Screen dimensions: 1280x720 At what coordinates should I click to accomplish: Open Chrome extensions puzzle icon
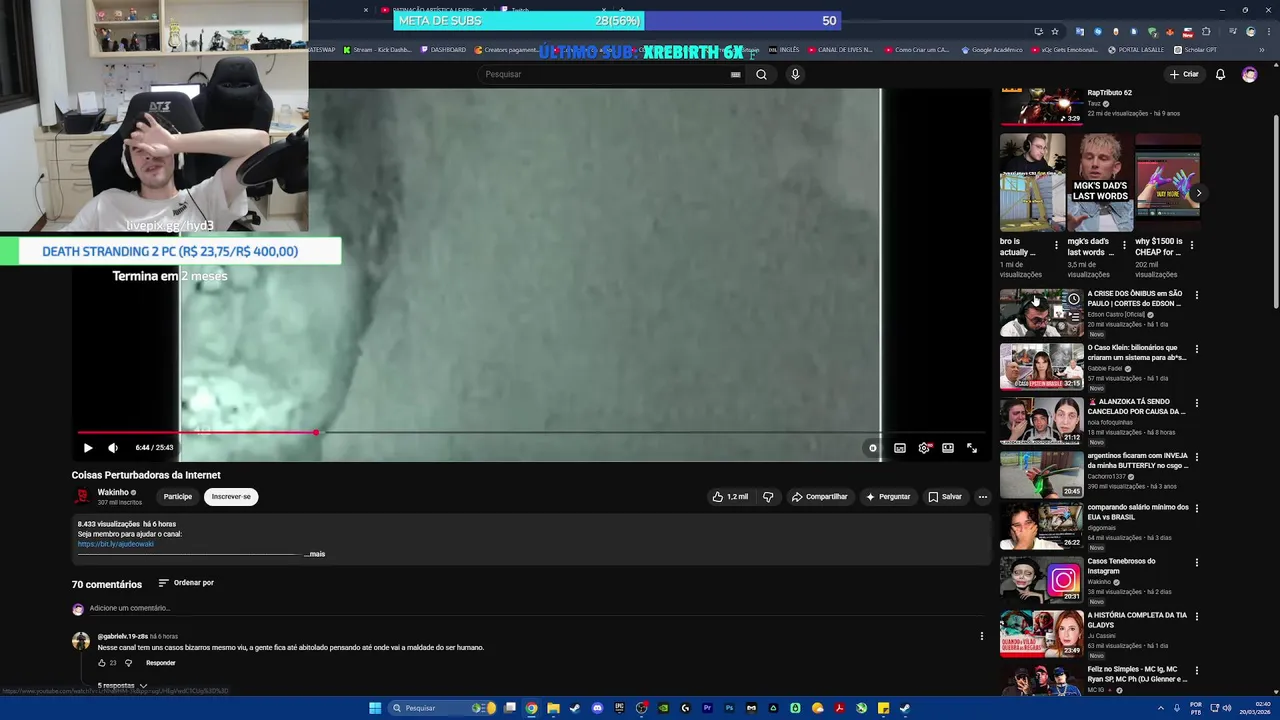click(x=1206, y=32)
